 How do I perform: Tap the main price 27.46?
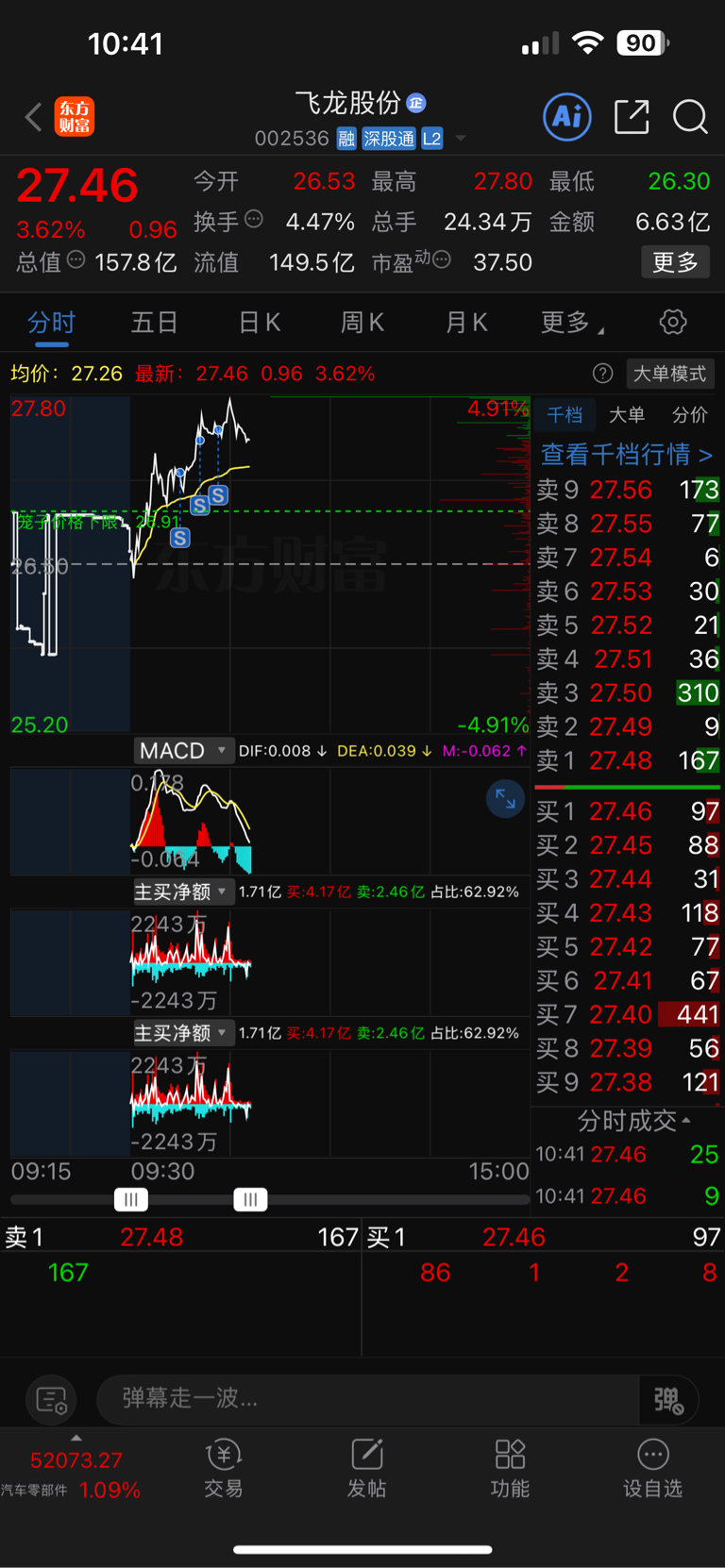point(77,185)
